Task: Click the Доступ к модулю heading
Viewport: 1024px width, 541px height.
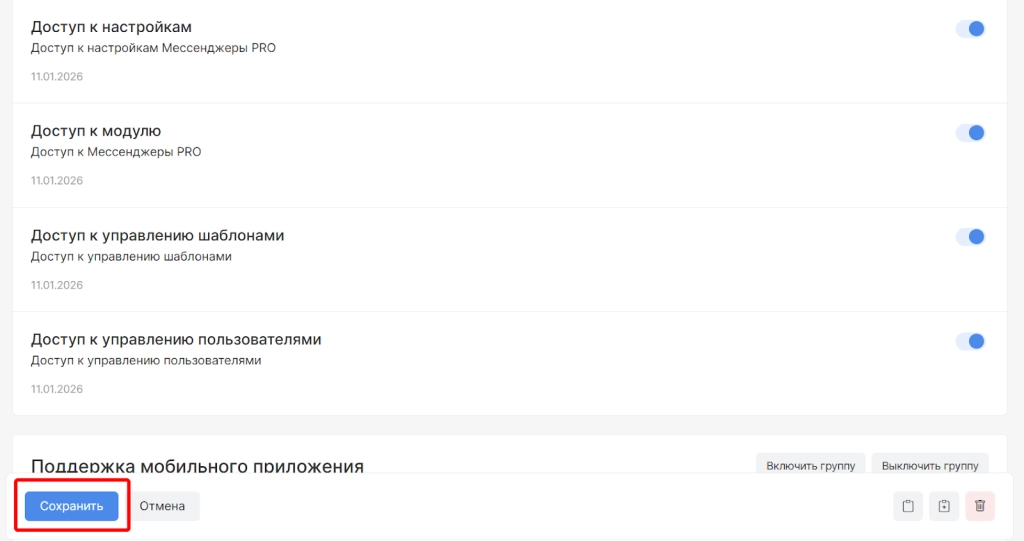Action: click(96, 131)
